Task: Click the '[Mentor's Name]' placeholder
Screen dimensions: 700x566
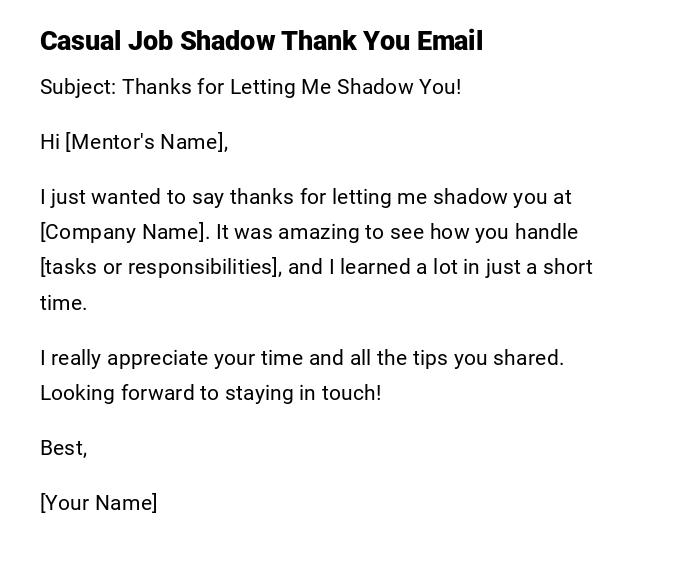Action: (146, 142)
